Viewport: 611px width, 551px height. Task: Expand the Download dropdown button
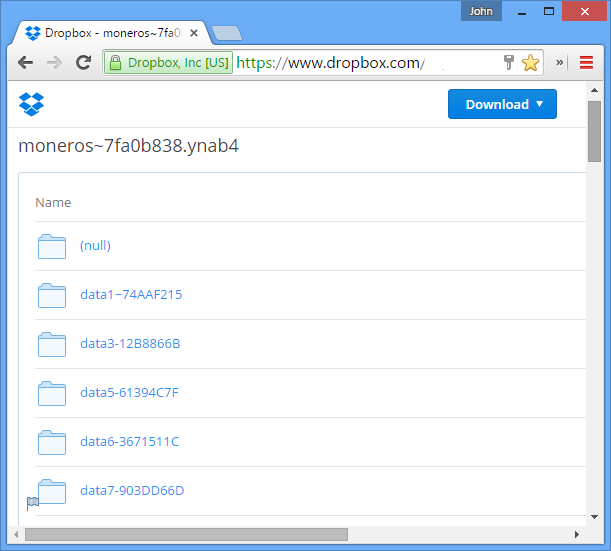coord(502,104)
